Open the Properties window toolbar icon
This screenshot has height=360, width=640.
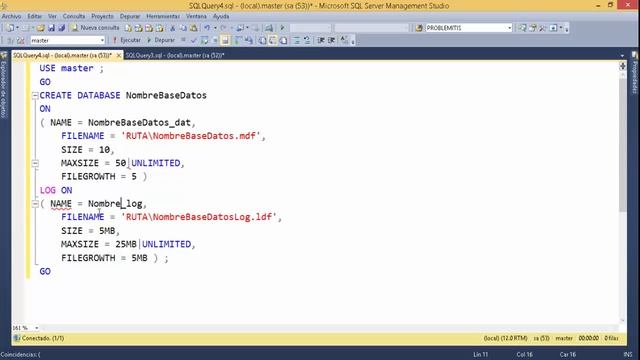[x=533, y=28]
